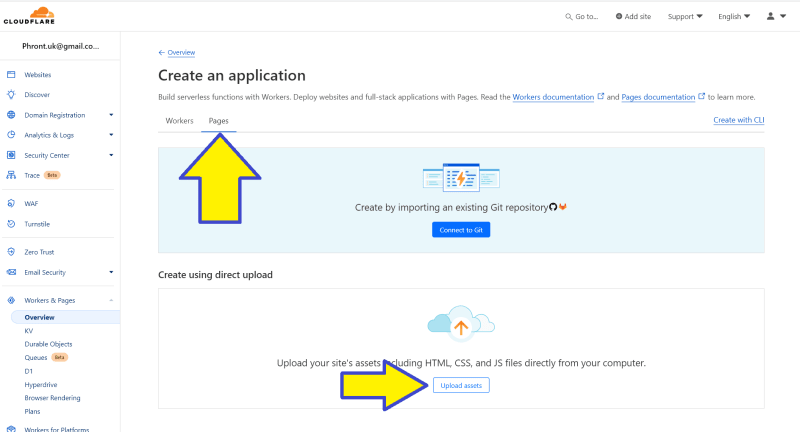Open the Support dropdown menu
Screen dimensions: 800x432
pos(685,16)
